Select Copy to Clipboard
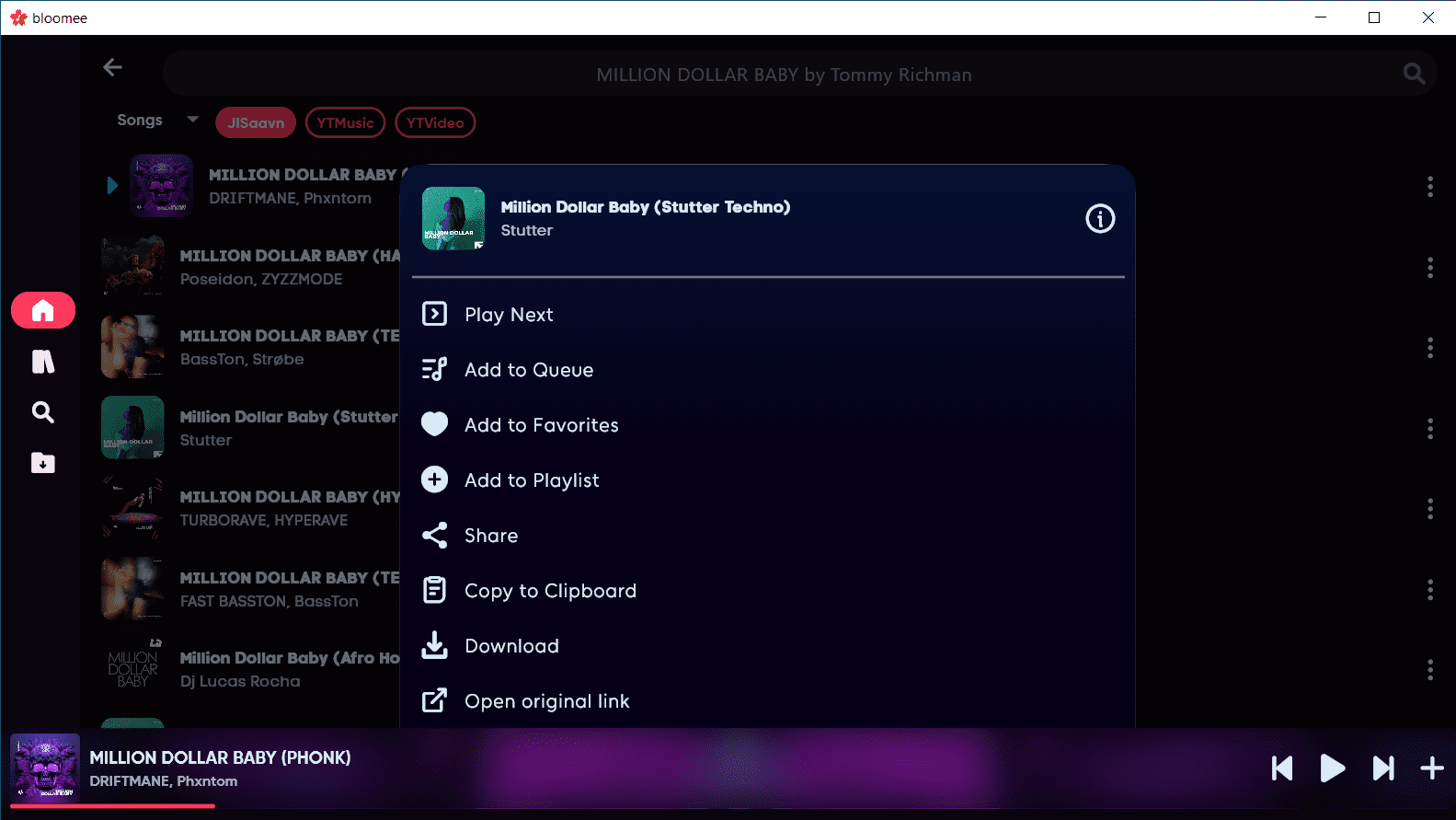This screenshot has height=820, width=1456. 768,590
